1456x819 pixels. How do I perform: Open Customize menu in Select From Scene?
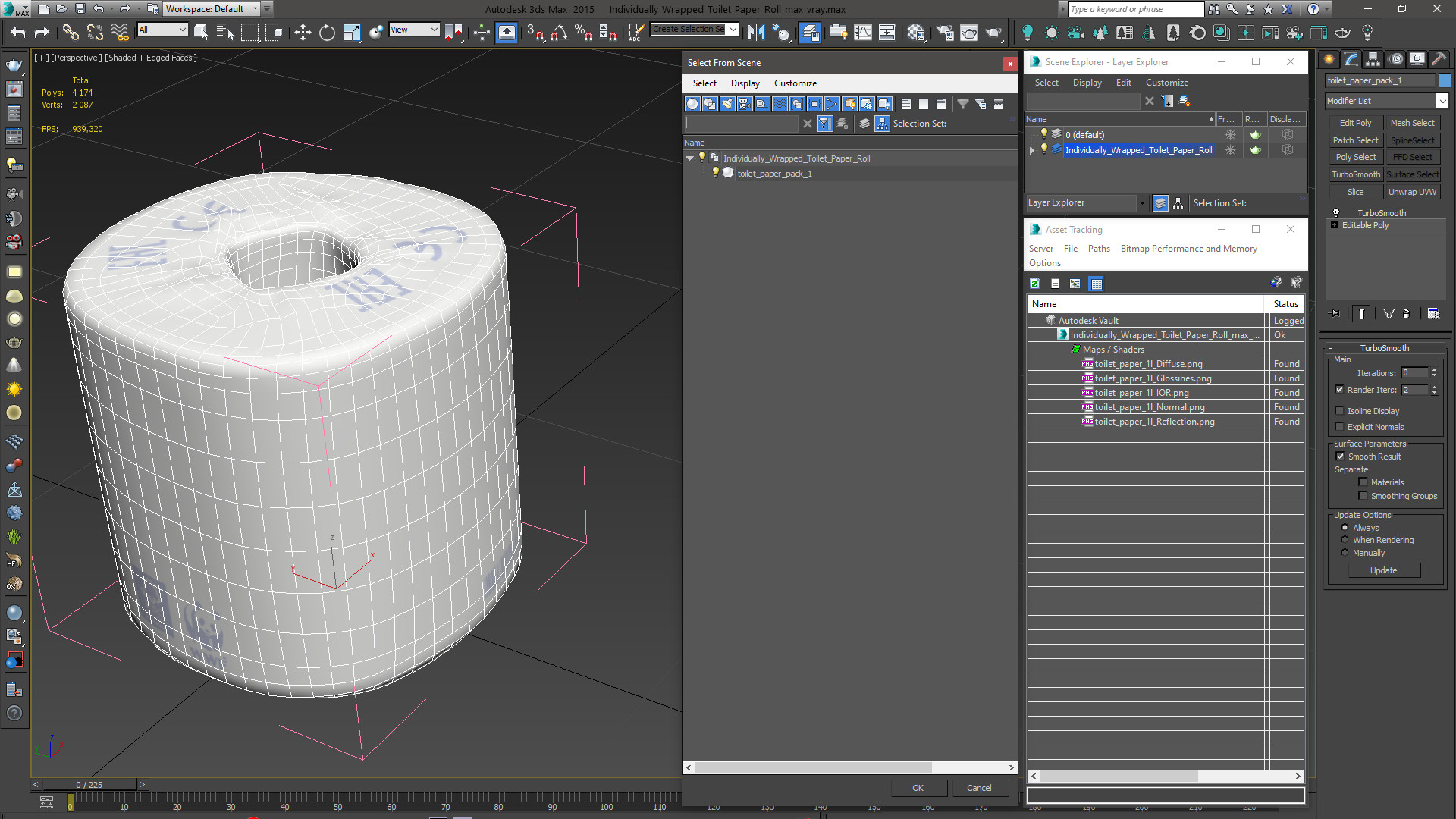click(795, 83)
